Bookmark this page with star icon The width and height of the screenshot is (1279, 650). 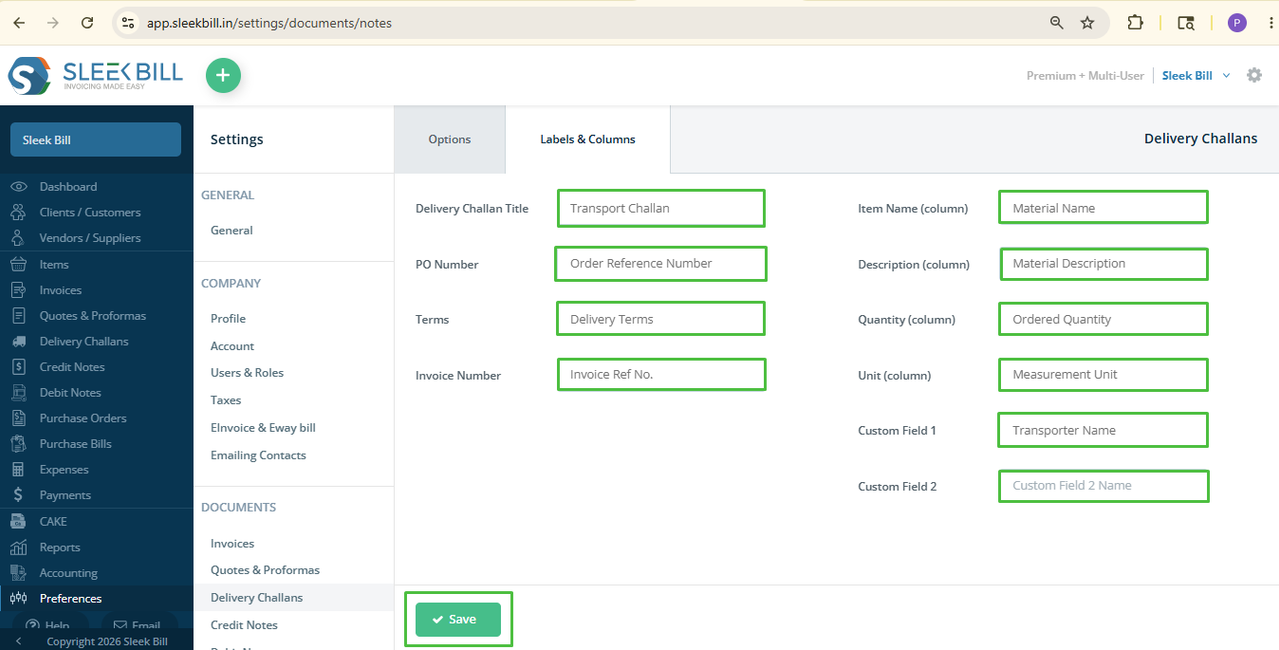pos(1087,22)
